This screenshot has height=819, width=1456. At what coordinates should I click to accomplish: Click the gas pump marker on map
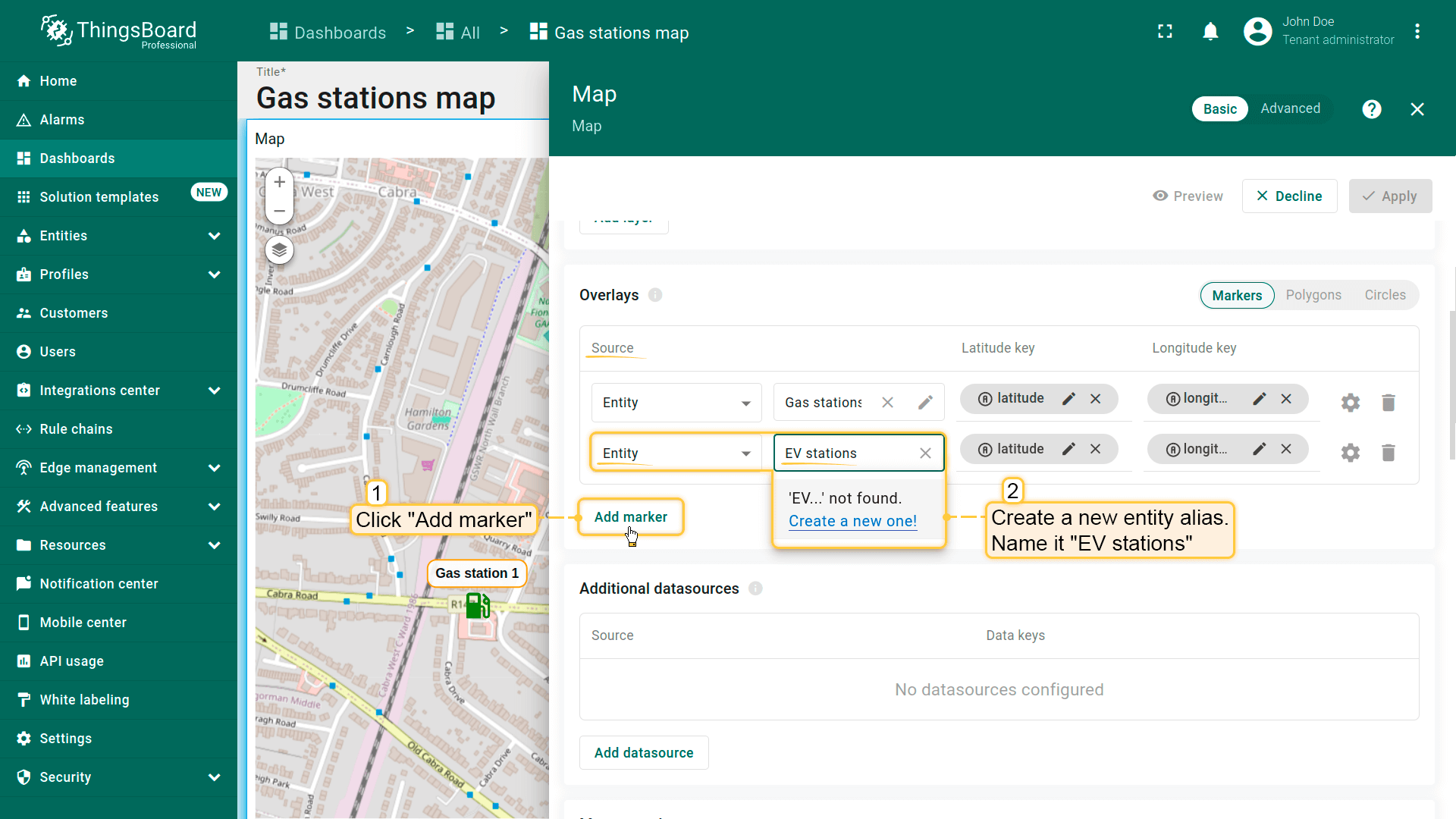pos(477,606)
